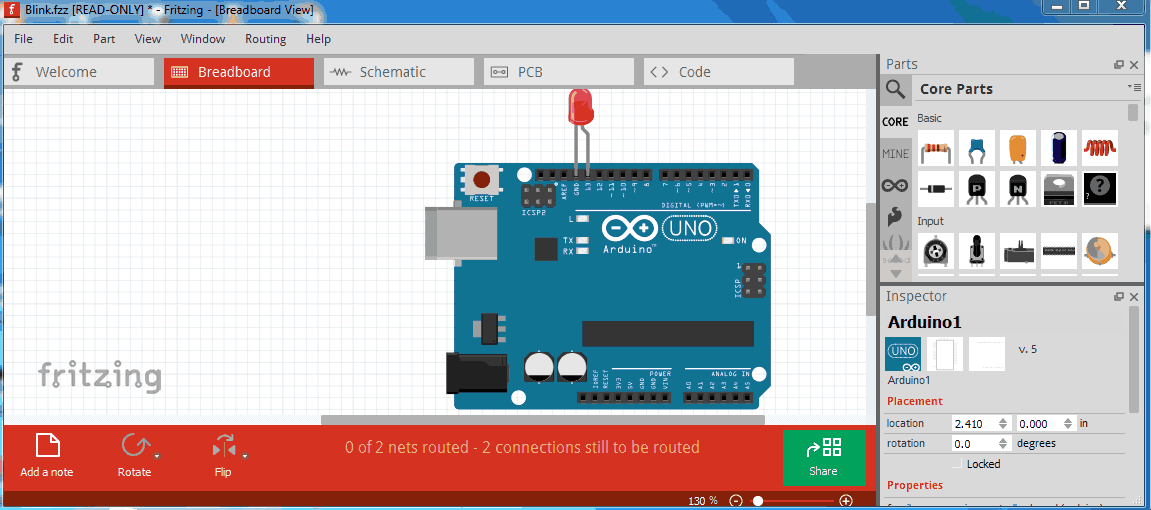This screenshot has height=510, width=1151.
Task: Select the orange tantalum capacitor part
Action: [x=1018, y=148]
